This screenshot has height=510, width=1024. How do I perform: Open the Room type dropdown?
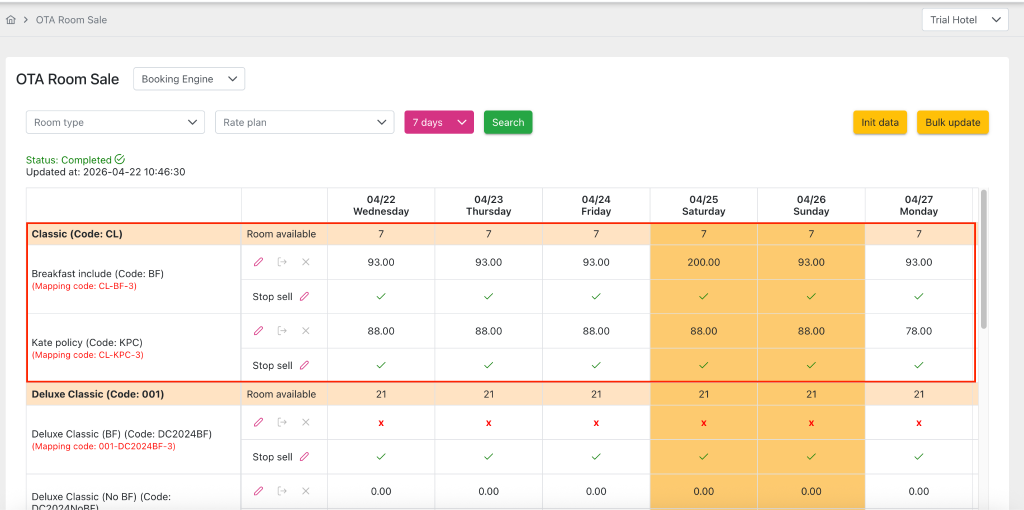tap(115, 122)
